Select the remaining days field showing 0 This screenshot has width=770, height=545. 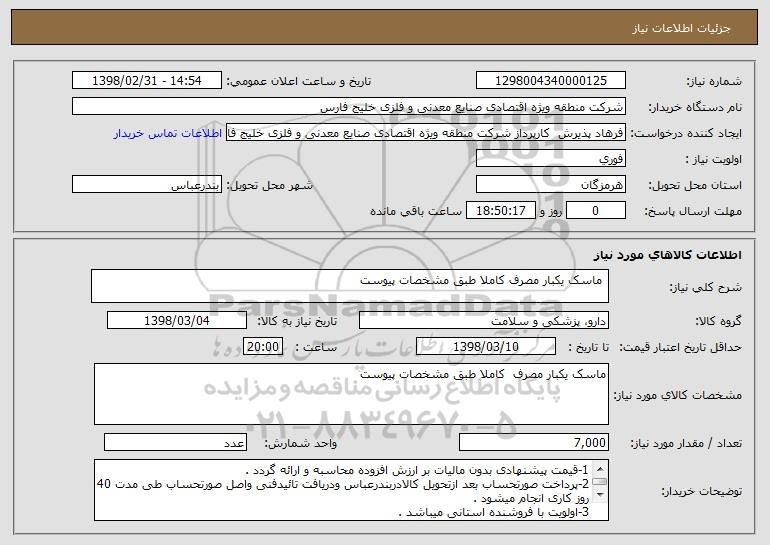(x=596, y=211)
